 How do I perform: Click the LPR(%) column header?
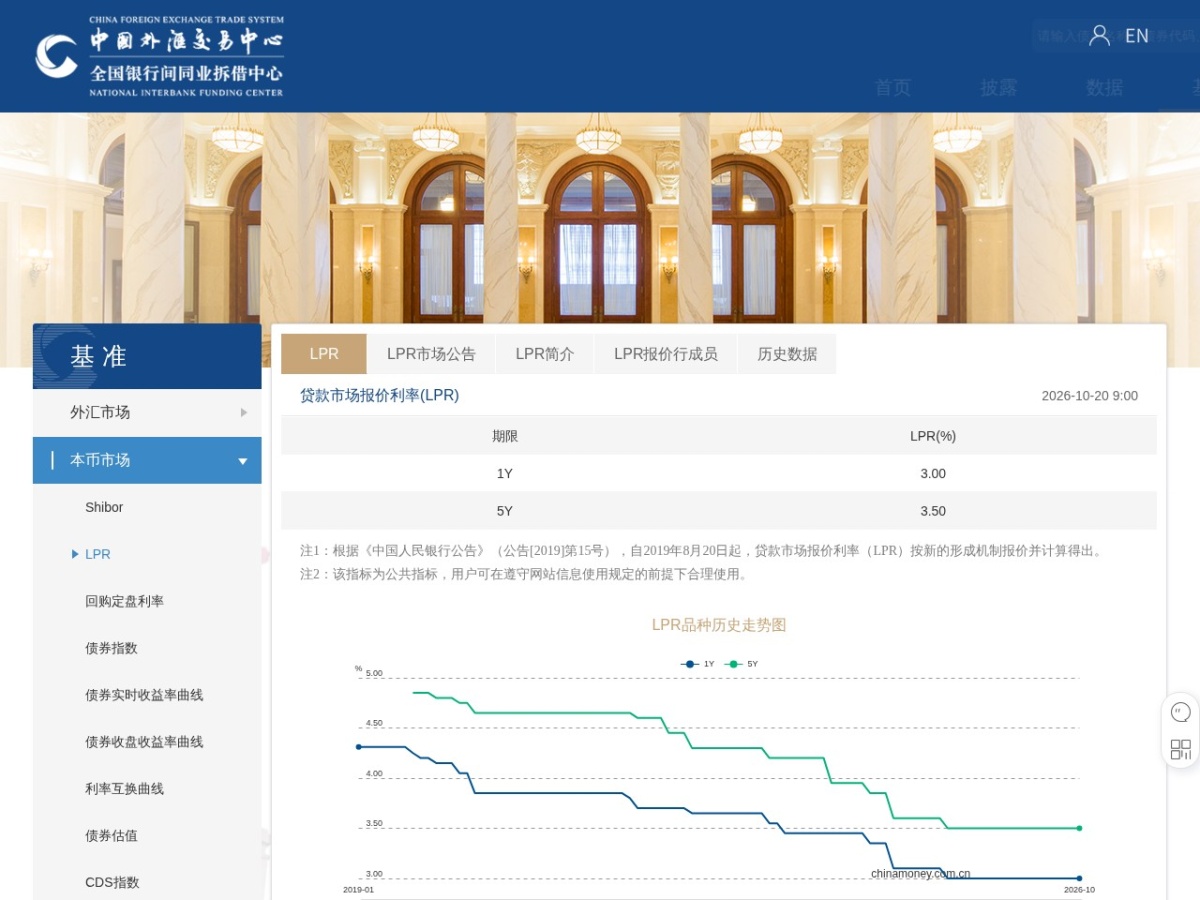pos(933,436)
